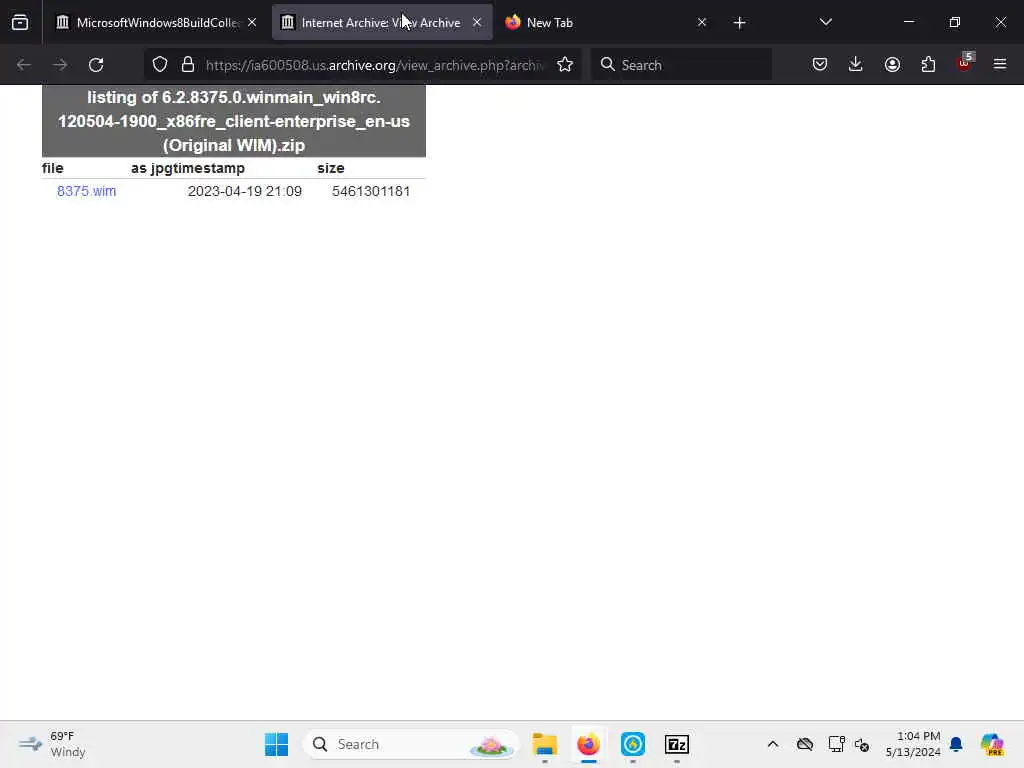1024x768 pixels.
Task: Reload the current page
Action: pos(96,65)
